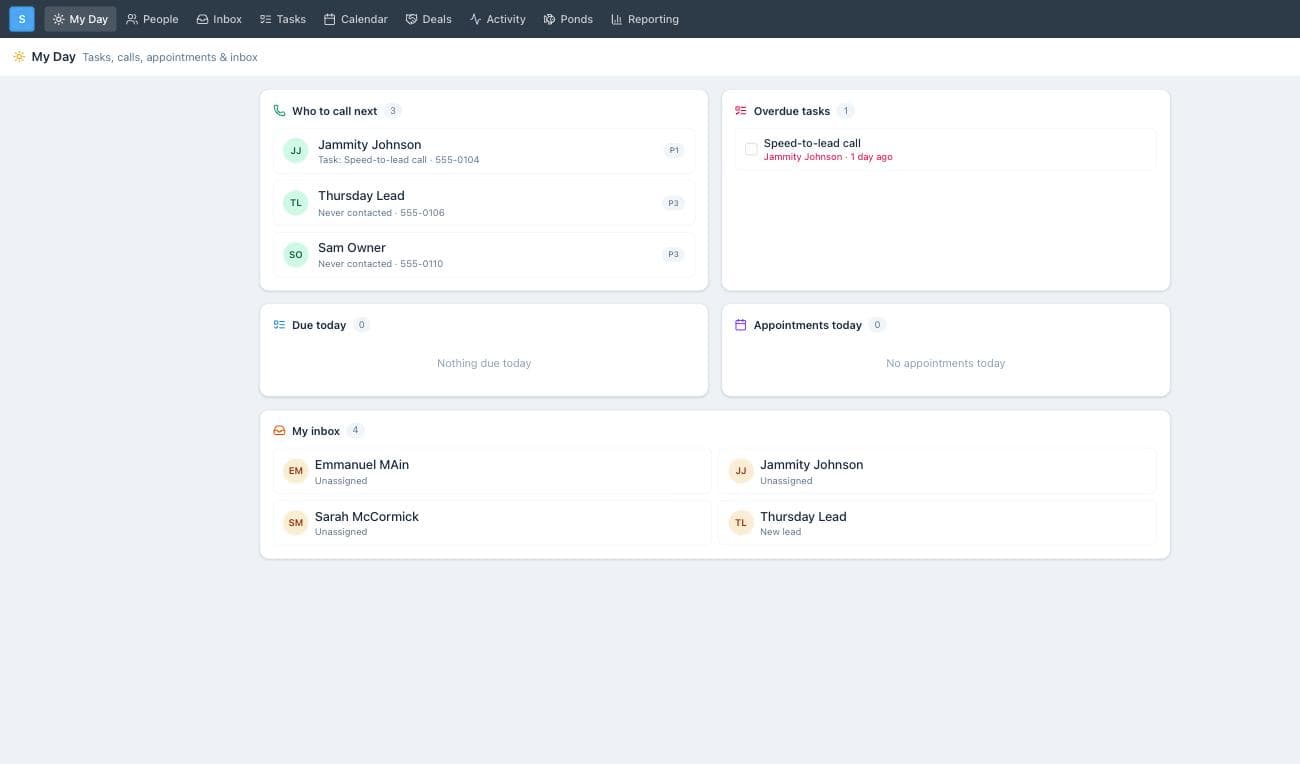Go to the Deals tab
Screen dimensions: 1300x764
[x=428, y=19]
